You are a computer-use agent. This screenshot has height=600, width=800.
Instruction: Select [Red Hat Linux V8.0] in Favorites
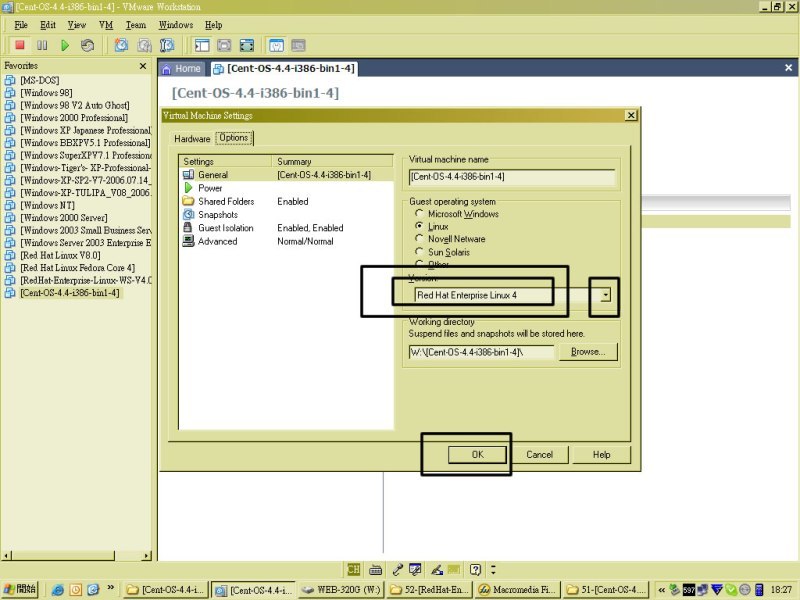click(x=60, y=255)
